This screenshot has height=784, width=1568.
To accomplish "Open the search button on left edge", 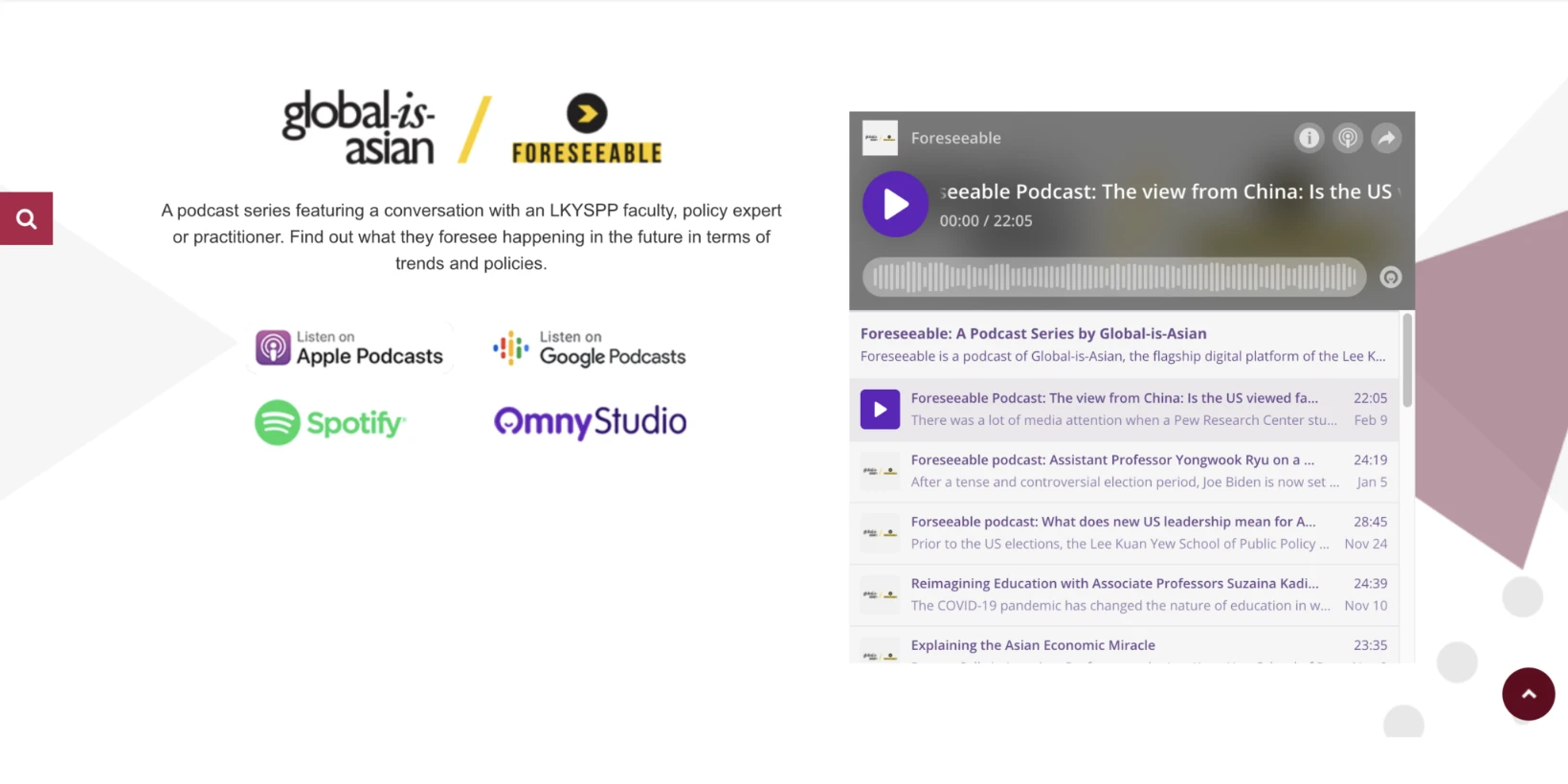I will click(x=26, y=218).
